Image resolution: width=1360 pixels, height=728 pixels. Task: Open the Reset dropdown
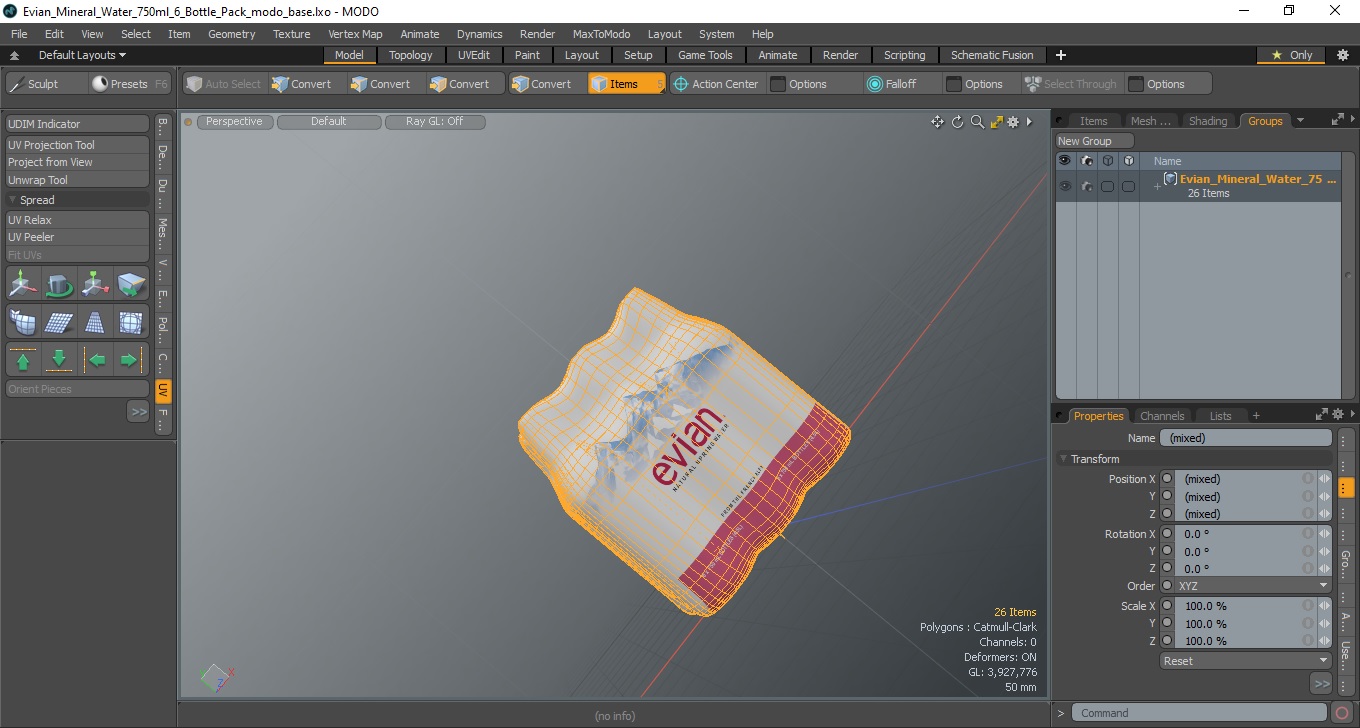(x=1246, y=661)
